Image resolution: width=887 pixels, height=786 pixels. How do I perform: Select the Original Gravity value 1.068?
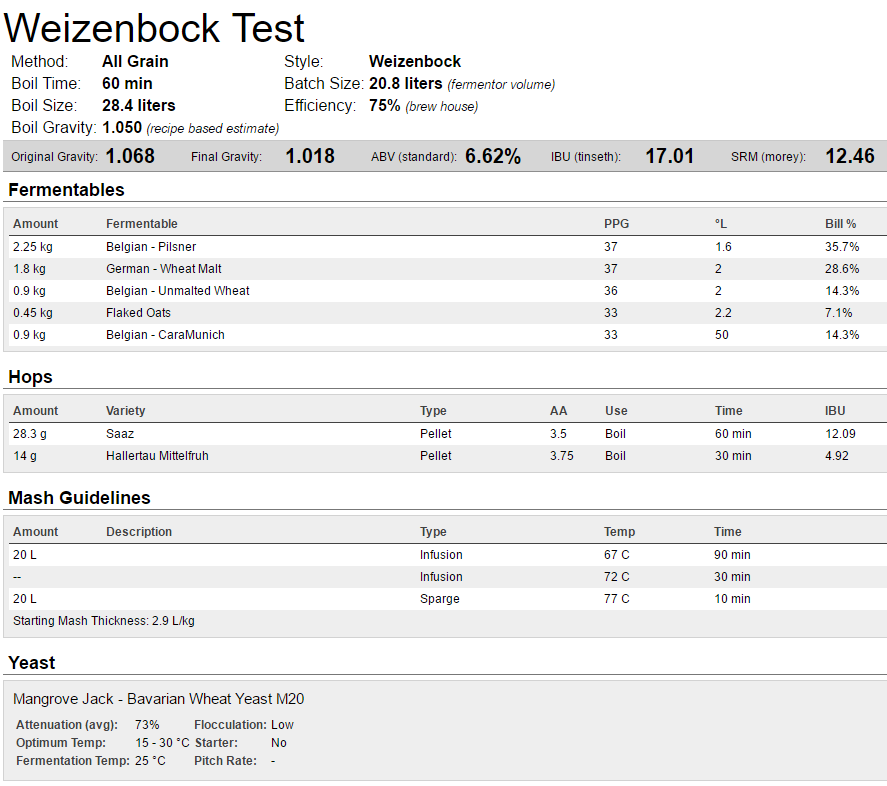[x=130, y=156]
